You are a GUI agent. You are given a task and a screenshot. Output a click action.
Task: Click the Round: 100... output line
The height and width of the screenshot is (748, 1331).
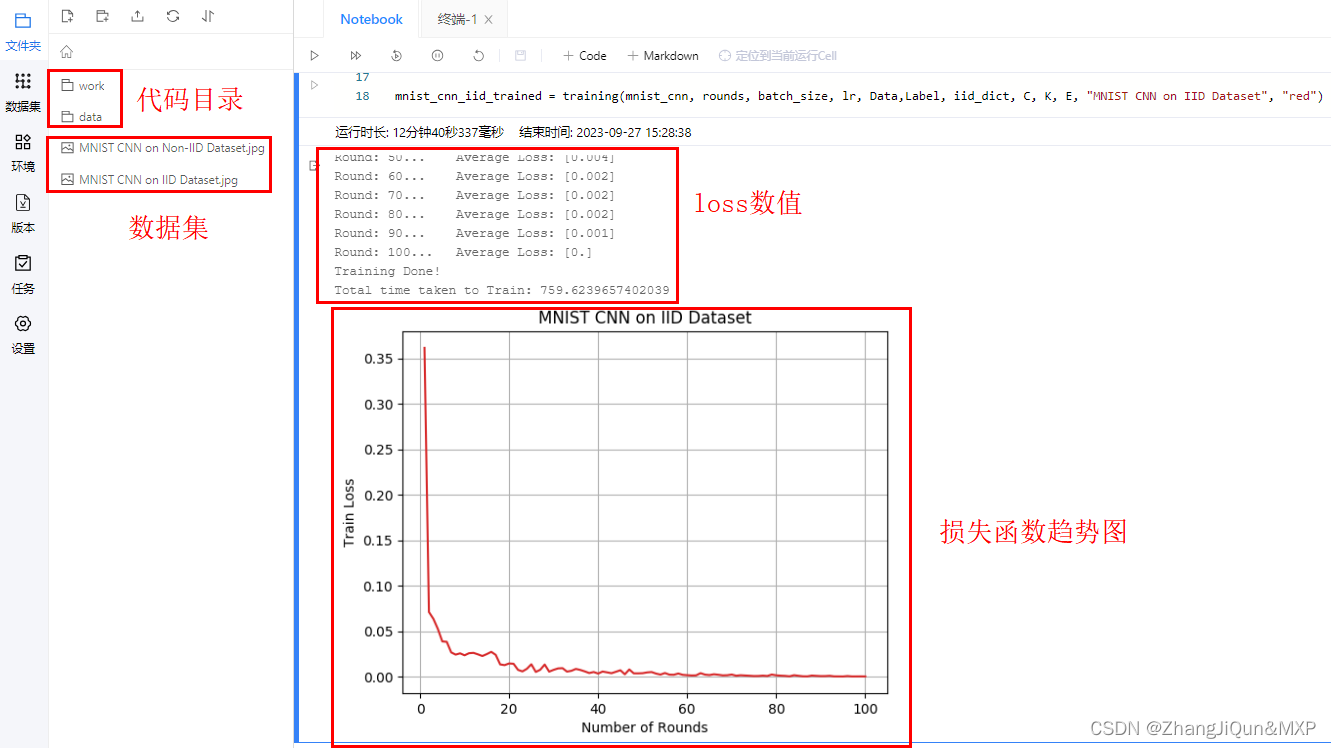point(463,252)
